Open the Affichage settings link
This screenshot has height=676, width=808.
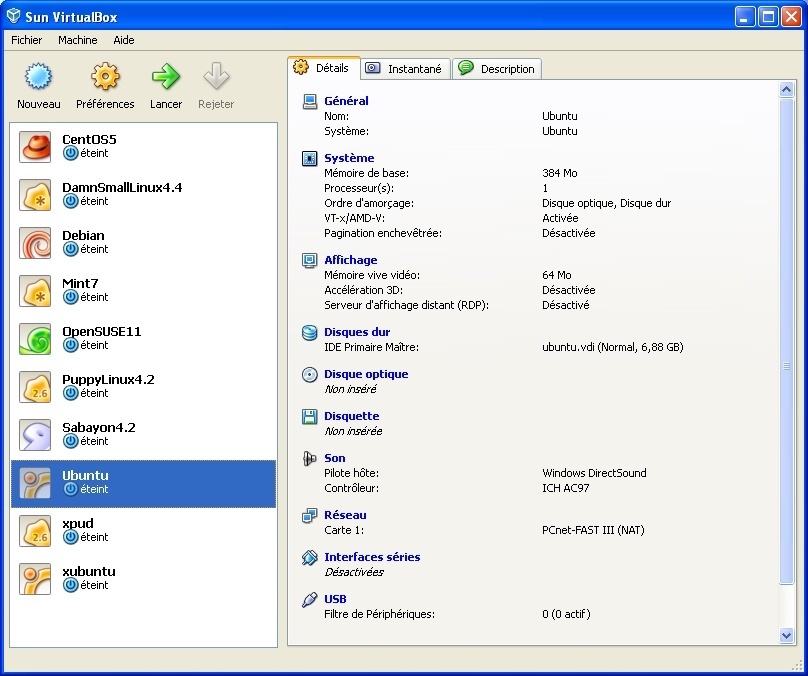pos(351,260)
